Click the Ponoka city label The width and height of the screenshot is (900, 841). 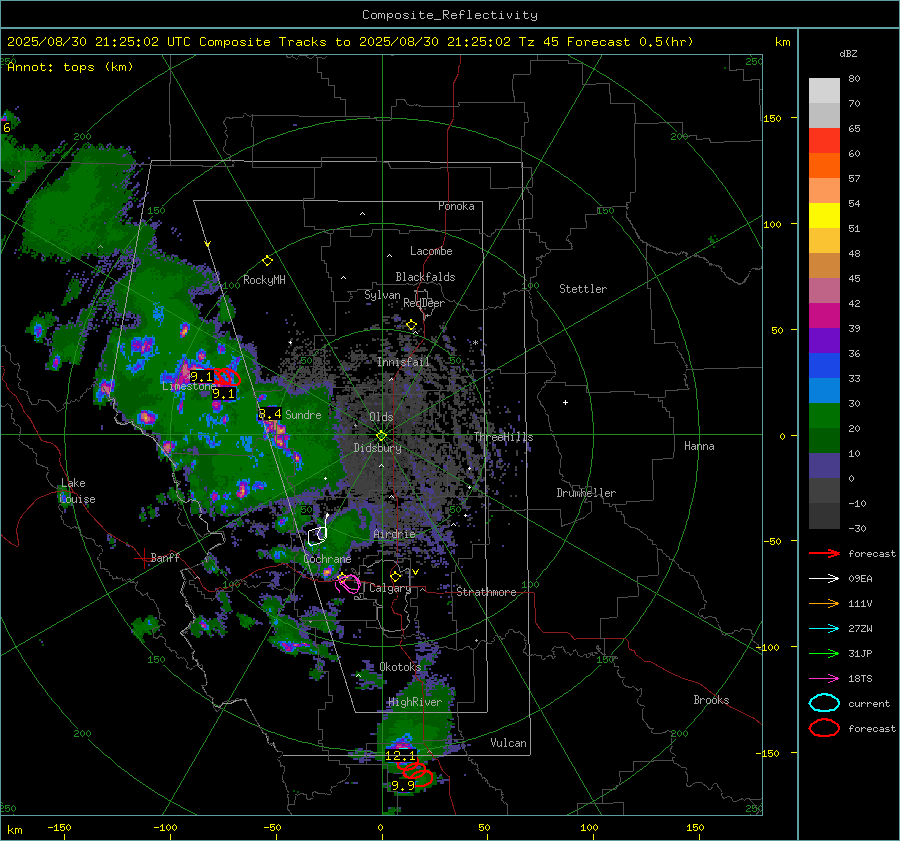coord(456,206)
